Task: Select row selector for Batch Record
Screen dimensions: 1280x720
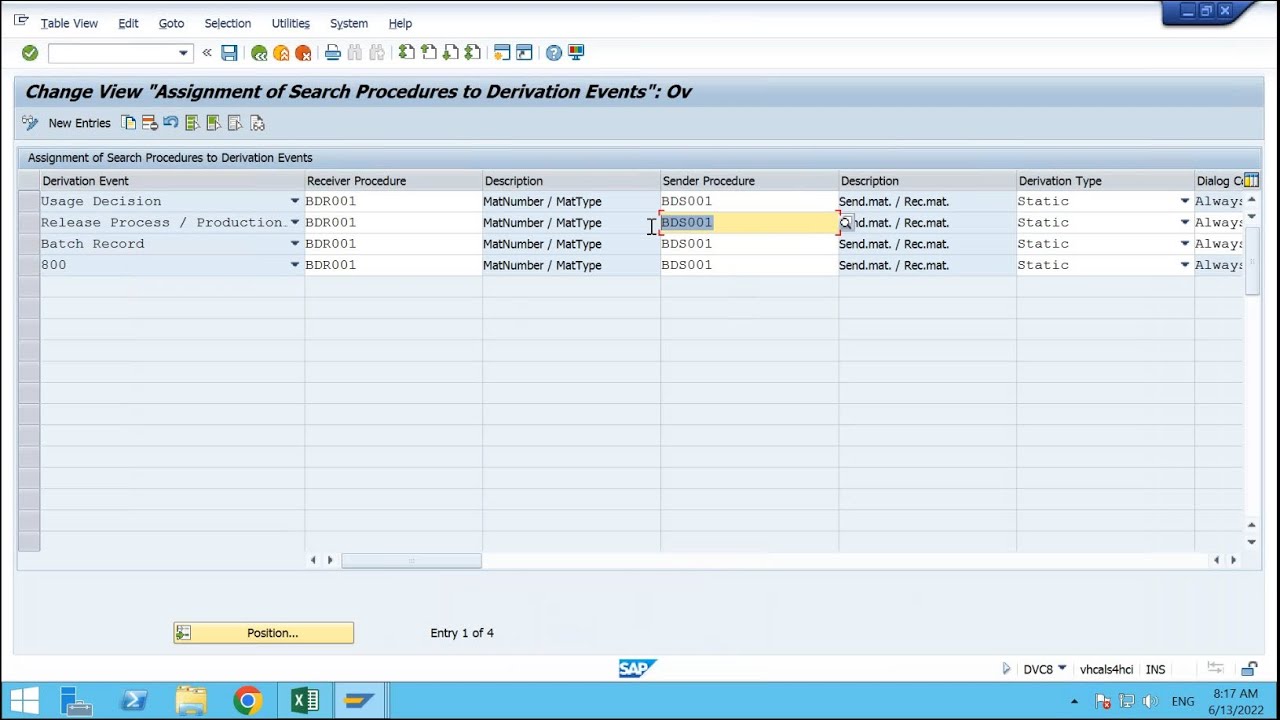Action: (29, 243)
